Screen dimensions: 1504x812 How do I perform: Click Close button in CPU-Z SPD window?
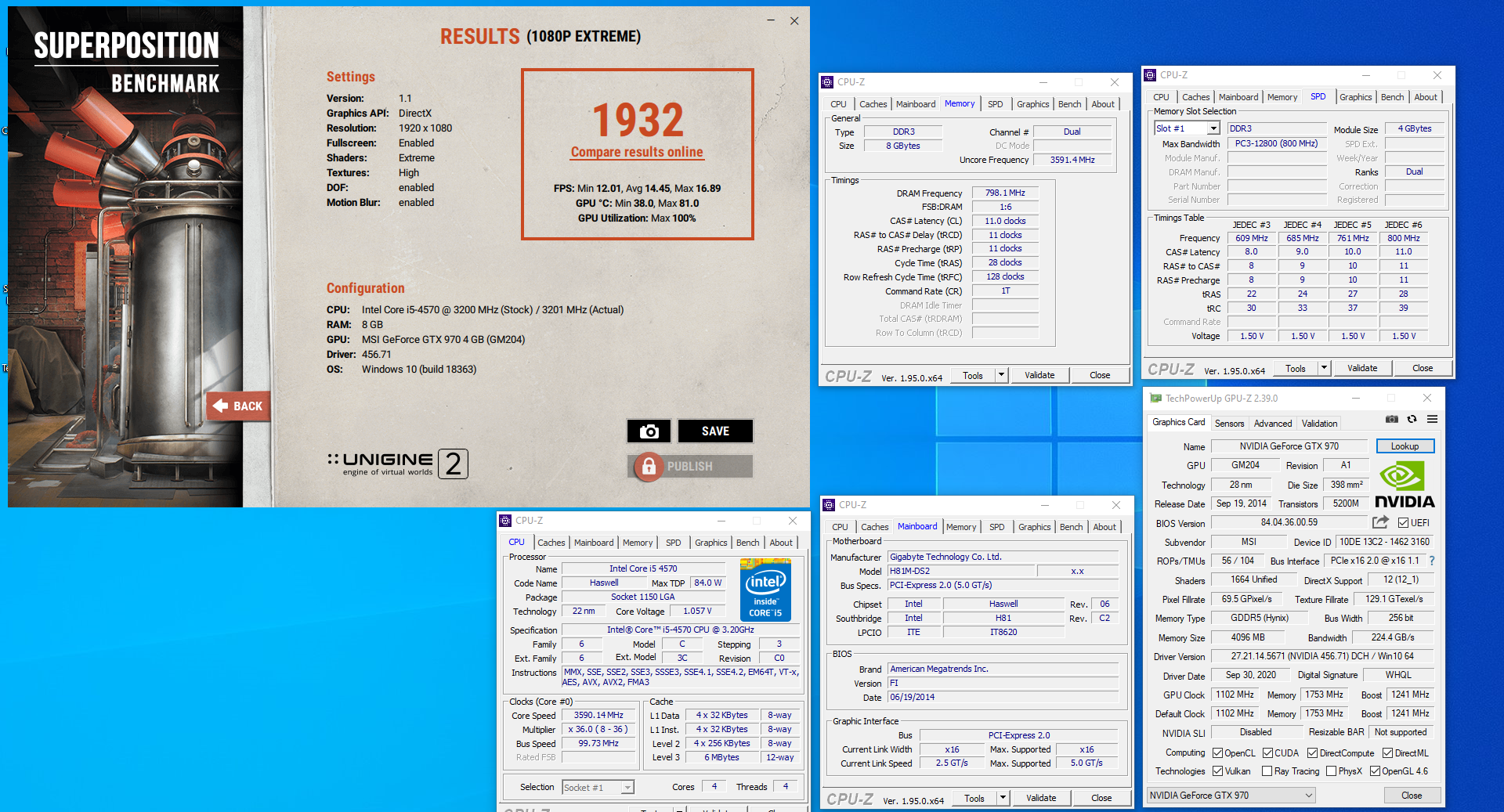pos(1423,368)
